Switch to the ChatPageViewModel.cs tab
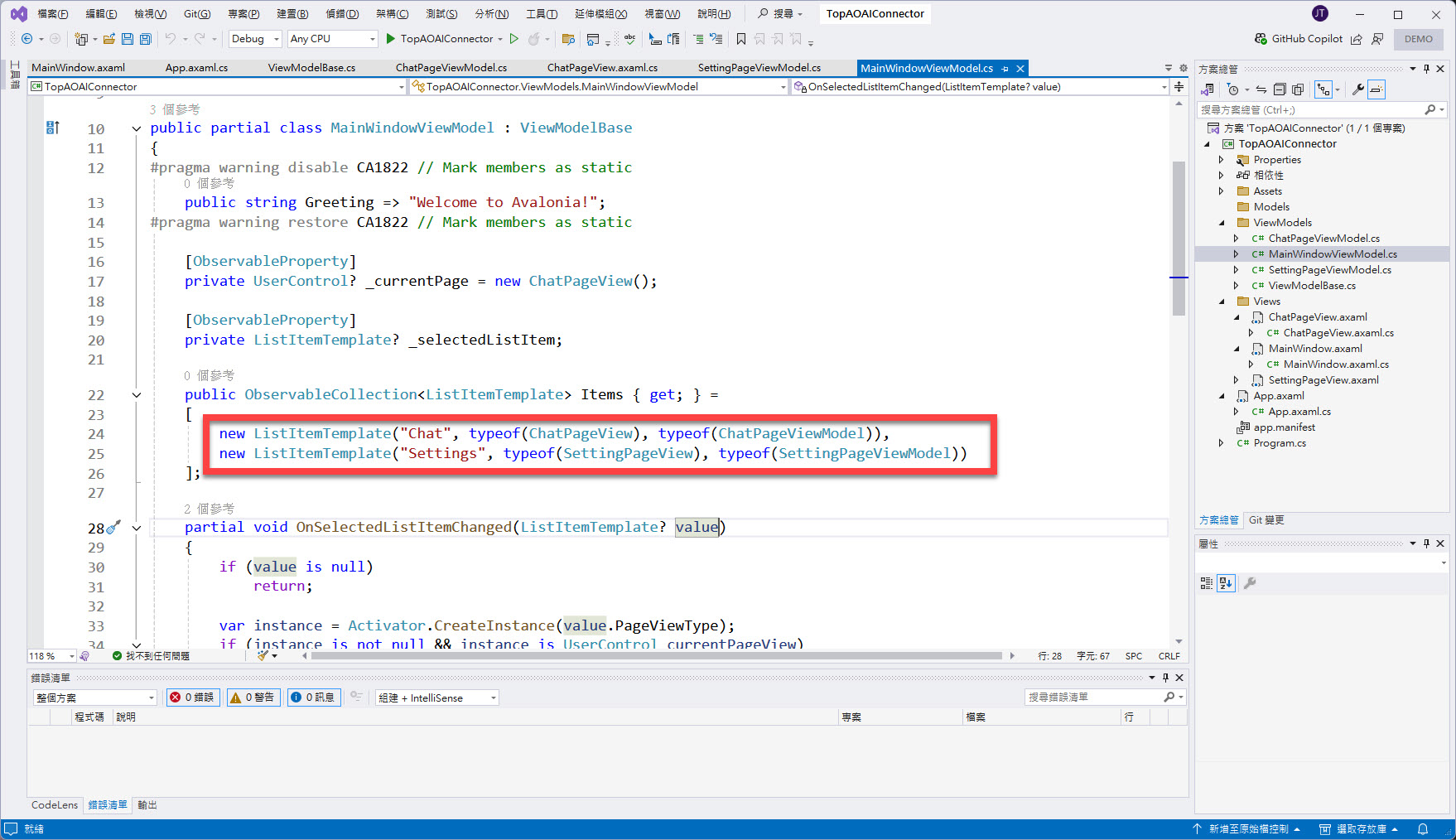 tap(451, 68)
